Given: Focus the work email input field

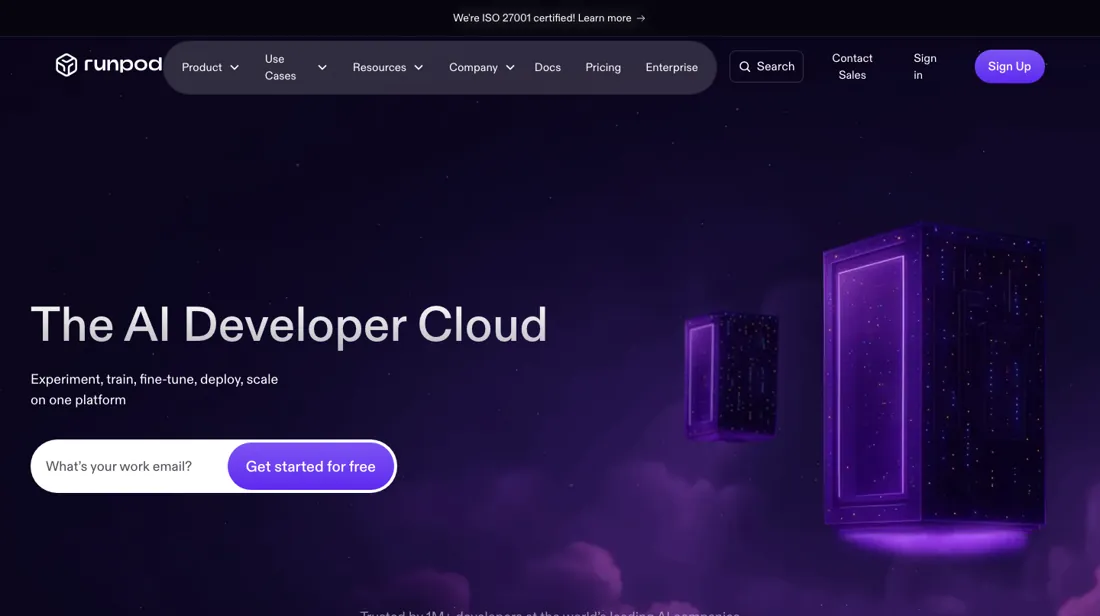Looking at the screenshot, I should (x=130, y=467).
